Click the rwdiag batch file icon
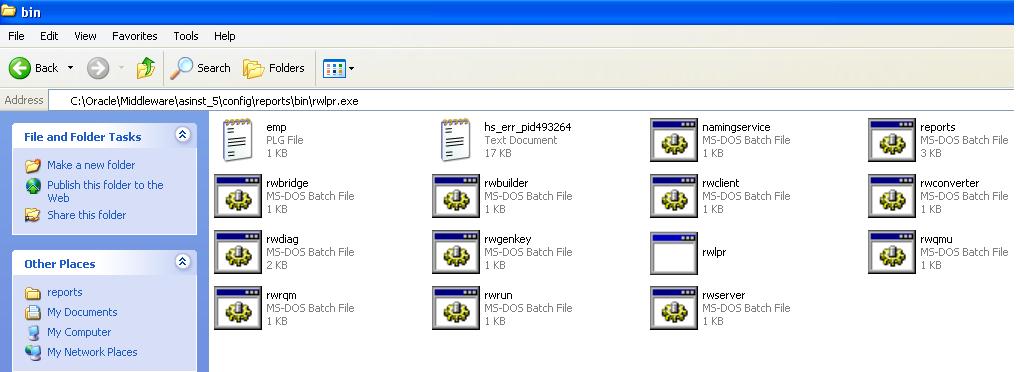The height and width of the screenshot is (372, 1016). point(238,252)
